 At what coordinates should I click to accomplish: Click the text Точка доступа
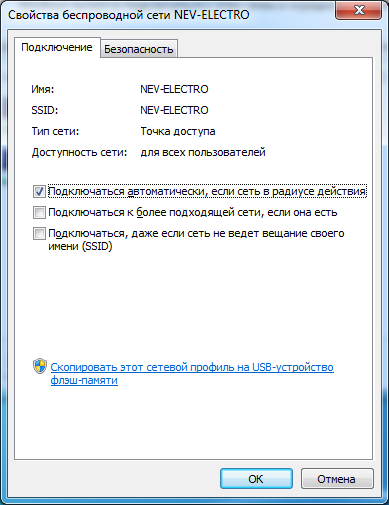click(178, 131)
